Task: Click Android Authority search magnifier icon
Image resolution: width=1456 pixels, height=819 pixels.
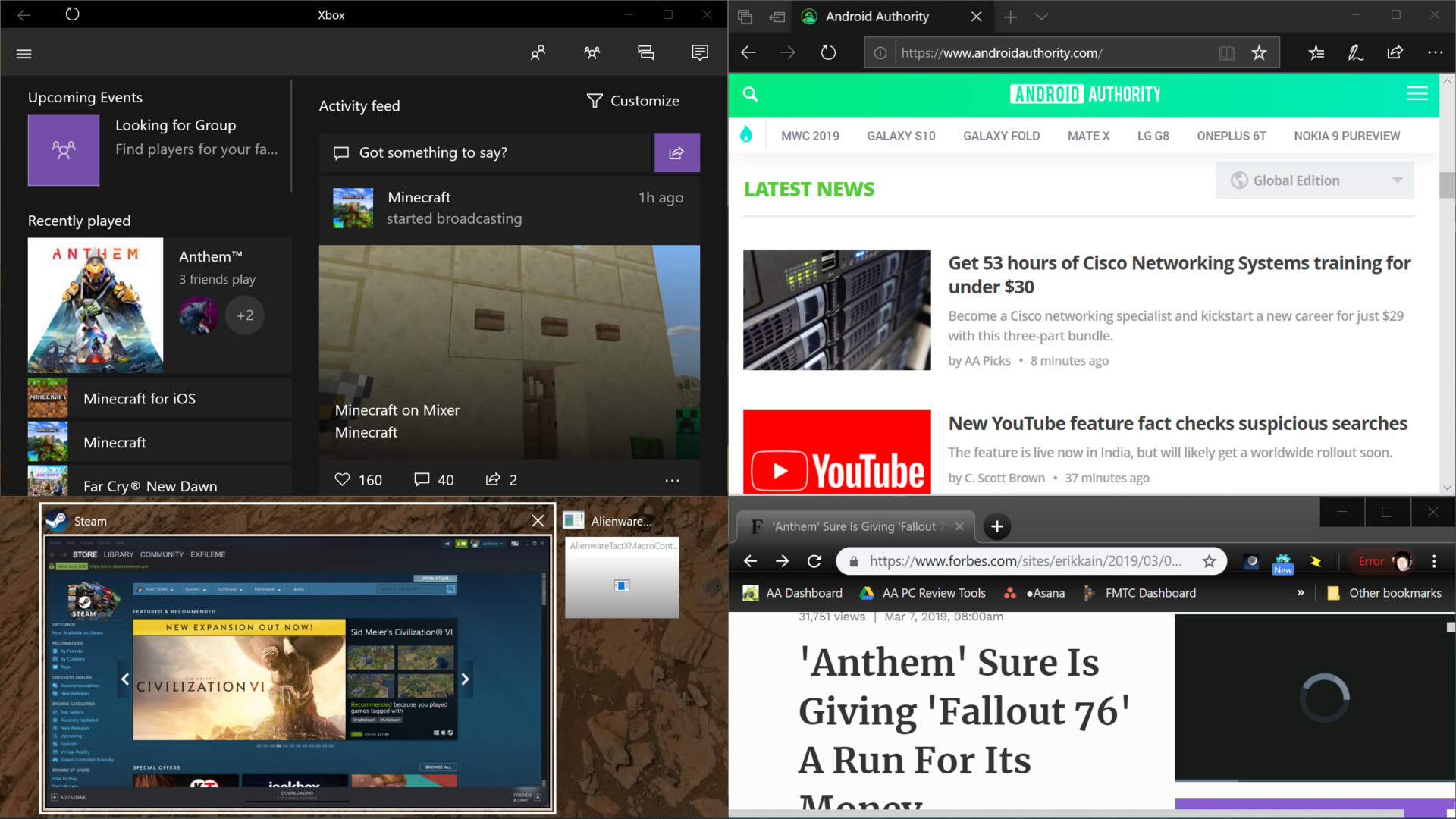Action: pyautogui.click(x=750, y=94)
